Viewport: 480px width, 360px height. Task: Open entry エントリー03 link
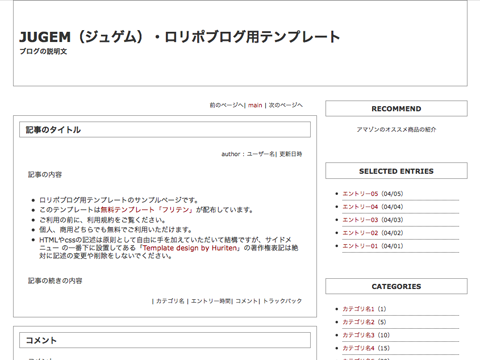point(360,220)
